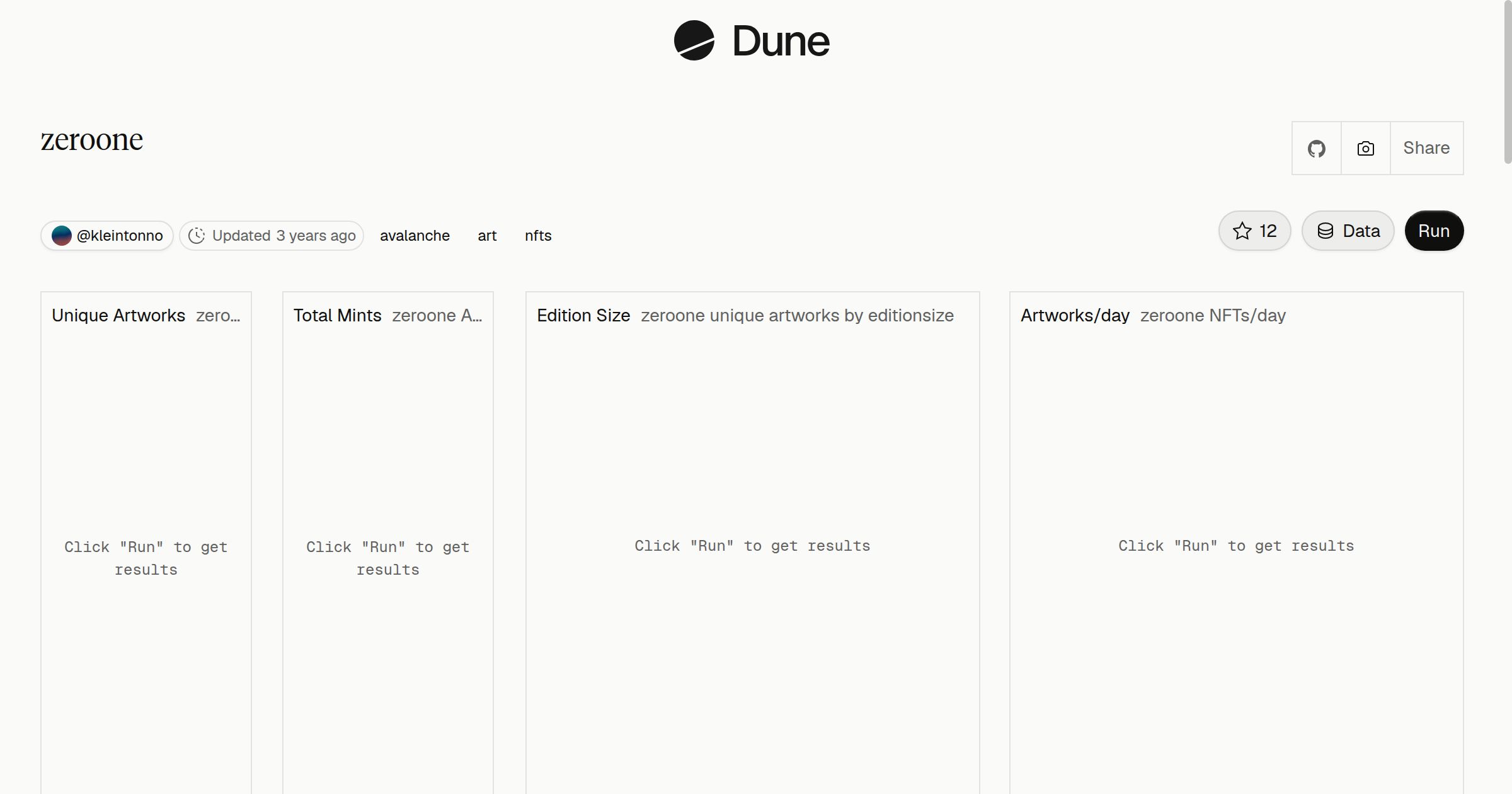
Task: Open the GitHub icon button
Action: click(1316, 148)
